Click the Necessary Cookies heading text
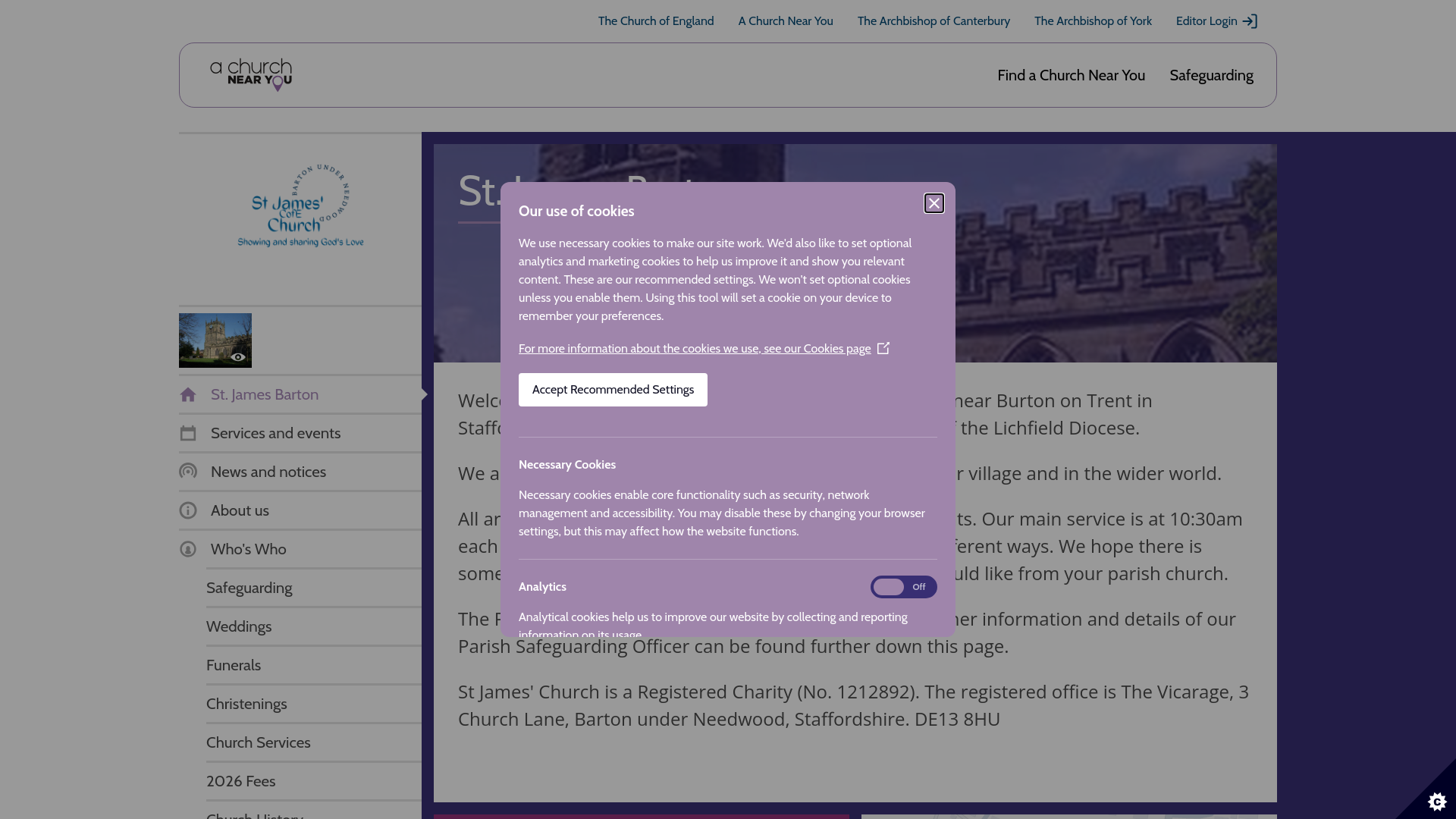Viewport: 1456px width, 819px height. click(567, 465)
